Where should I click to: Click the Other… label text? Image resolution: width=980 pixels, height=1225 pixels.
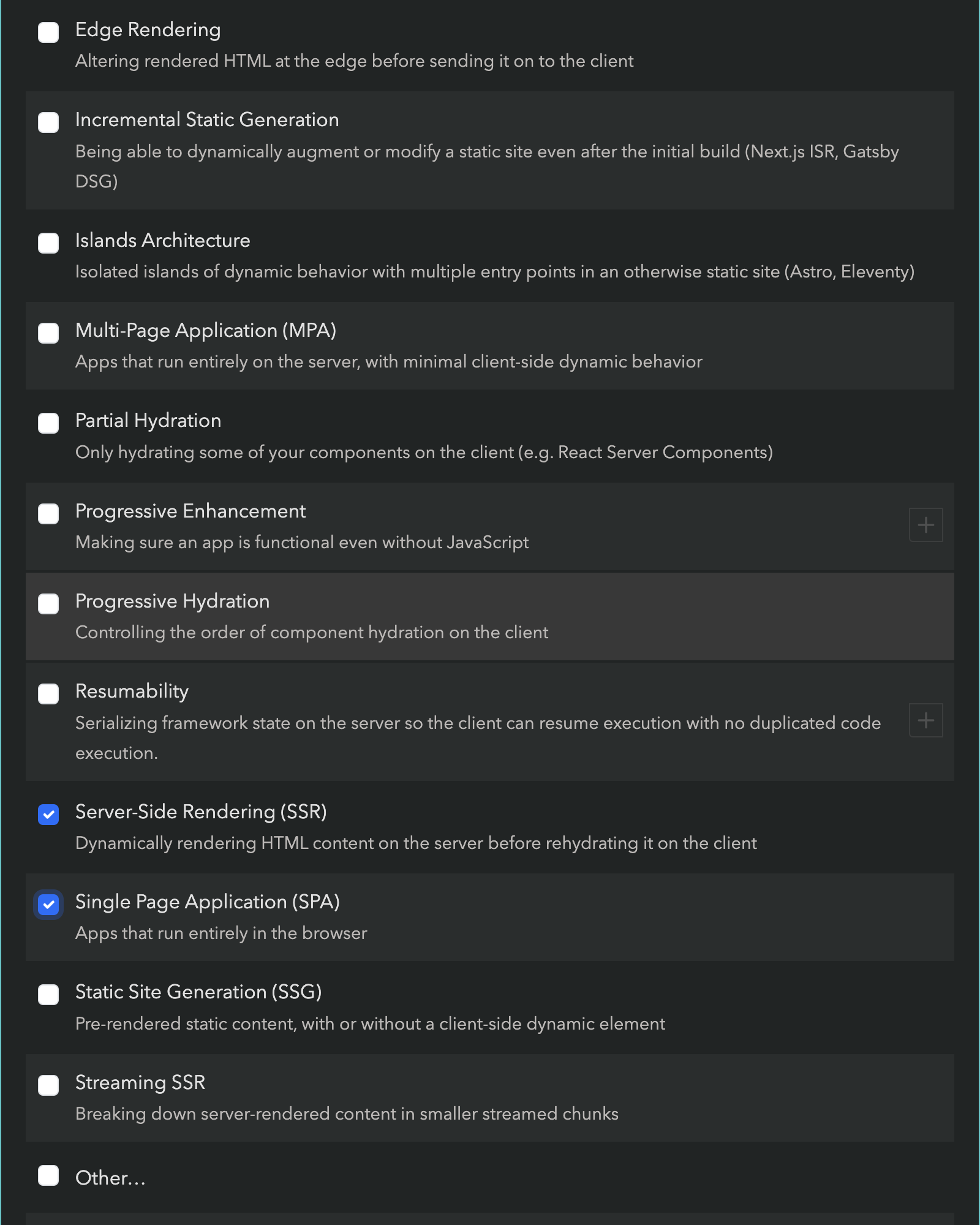point(110,1177)
